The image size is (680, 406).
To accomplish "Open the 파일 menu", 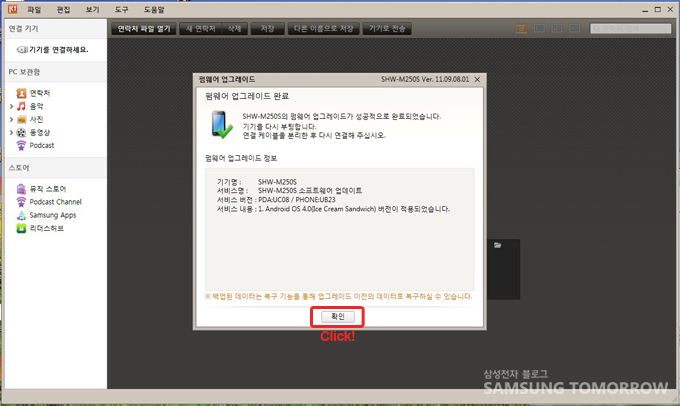I will pos(34,10).
